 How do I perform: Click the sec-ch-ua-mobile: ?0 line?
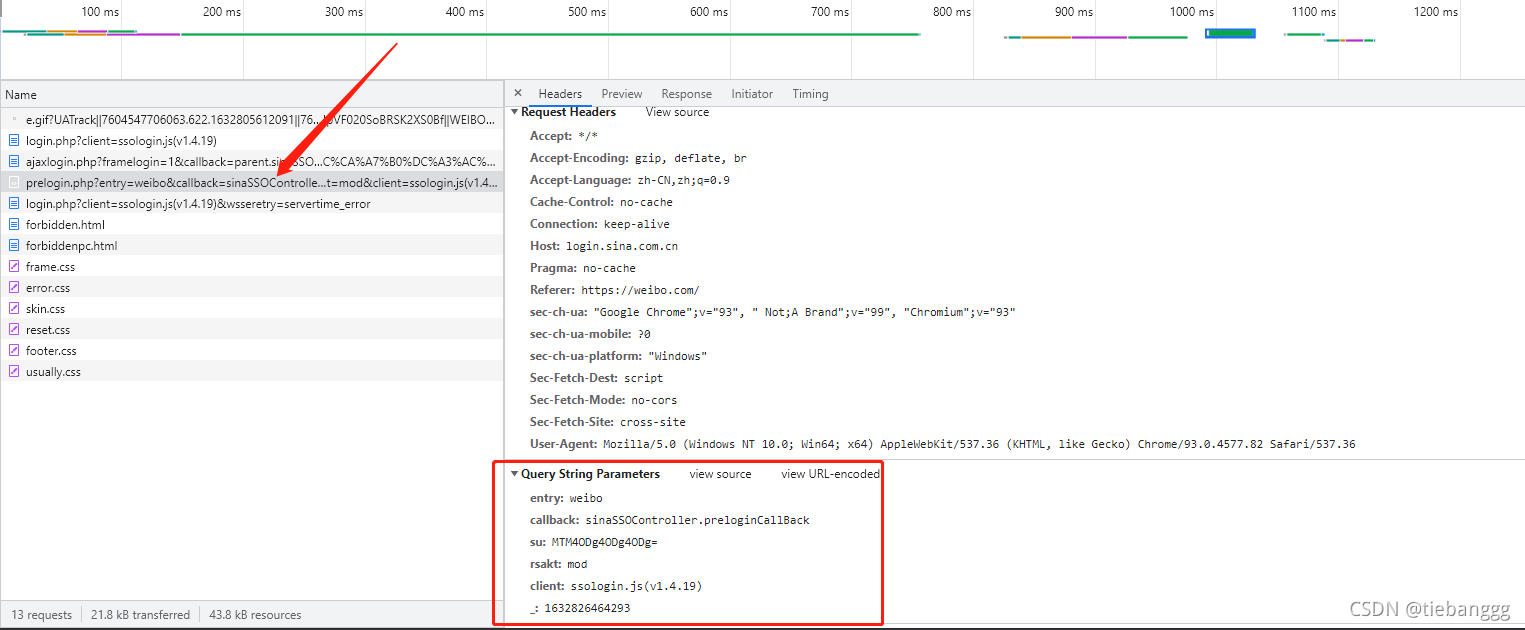pos(590,334)
